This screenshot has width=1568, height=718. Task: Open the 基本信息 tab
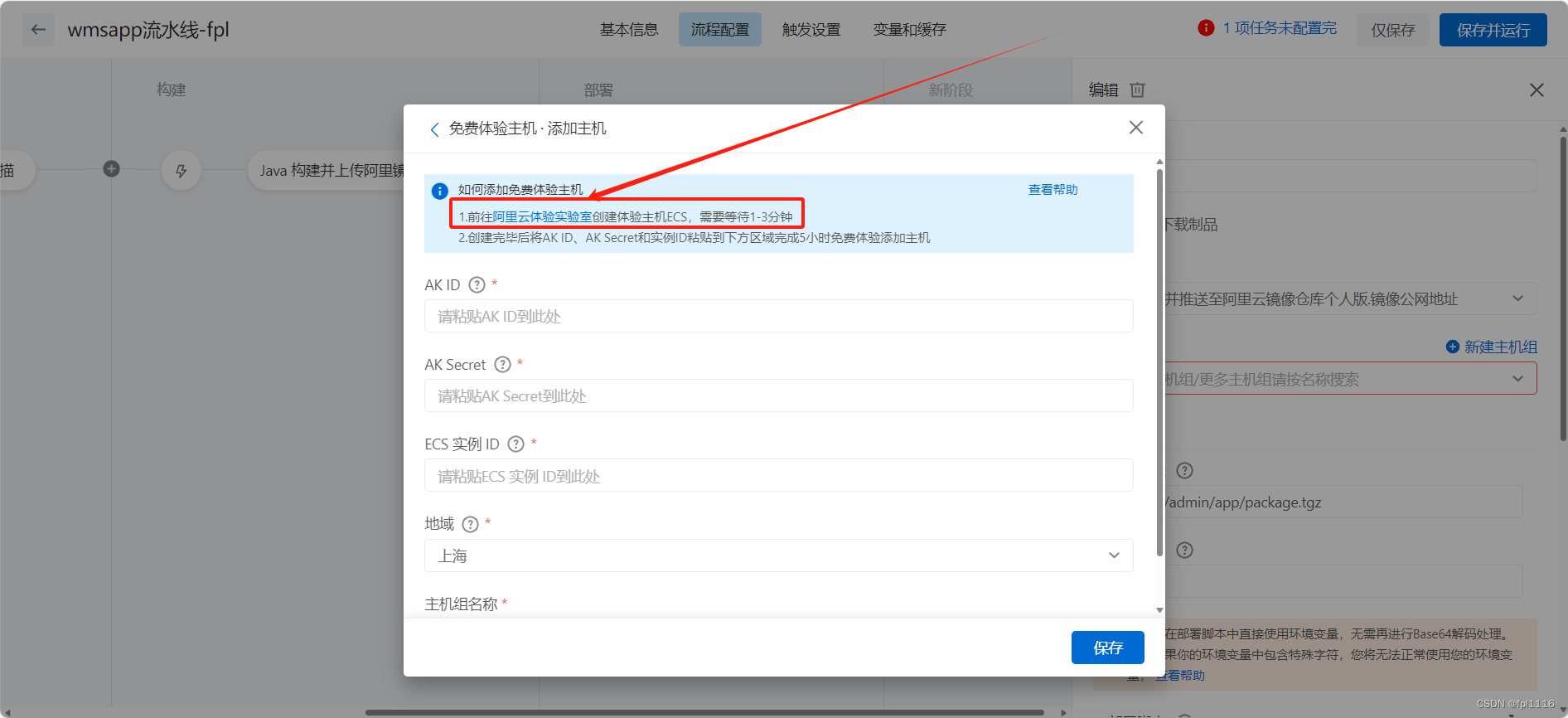pos(629,30)
